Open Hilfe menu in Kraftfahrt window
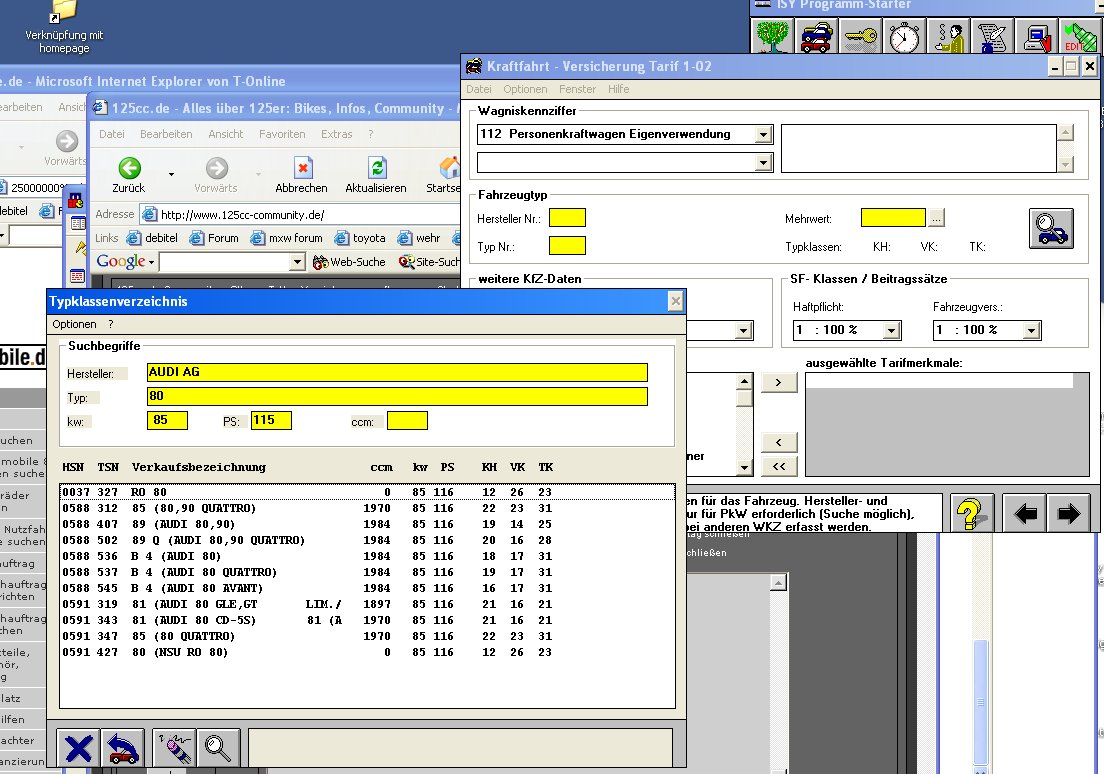The height and width of the screenshot is (774, 1104). click(619, 89)
